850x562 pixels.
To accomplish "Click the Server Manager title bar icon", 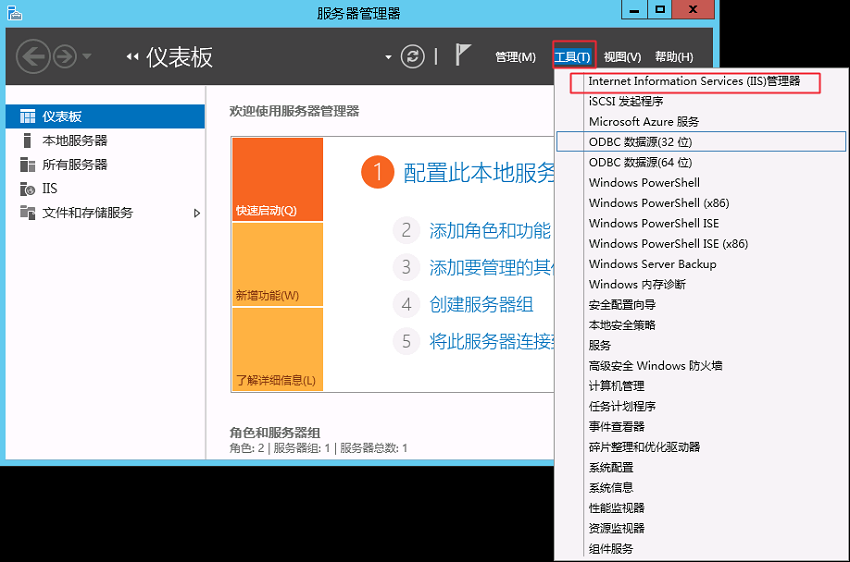I will click(x=15, y=12).
